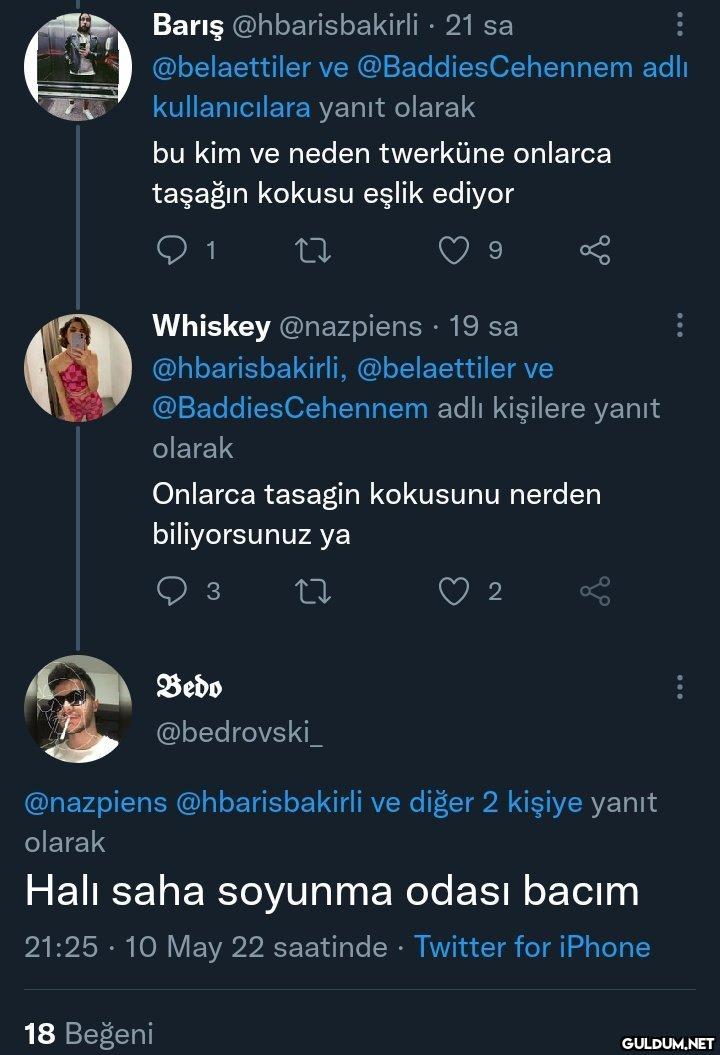Open more options on Barış's tweet
720x1055 pixels.
(x=680, y=25)
